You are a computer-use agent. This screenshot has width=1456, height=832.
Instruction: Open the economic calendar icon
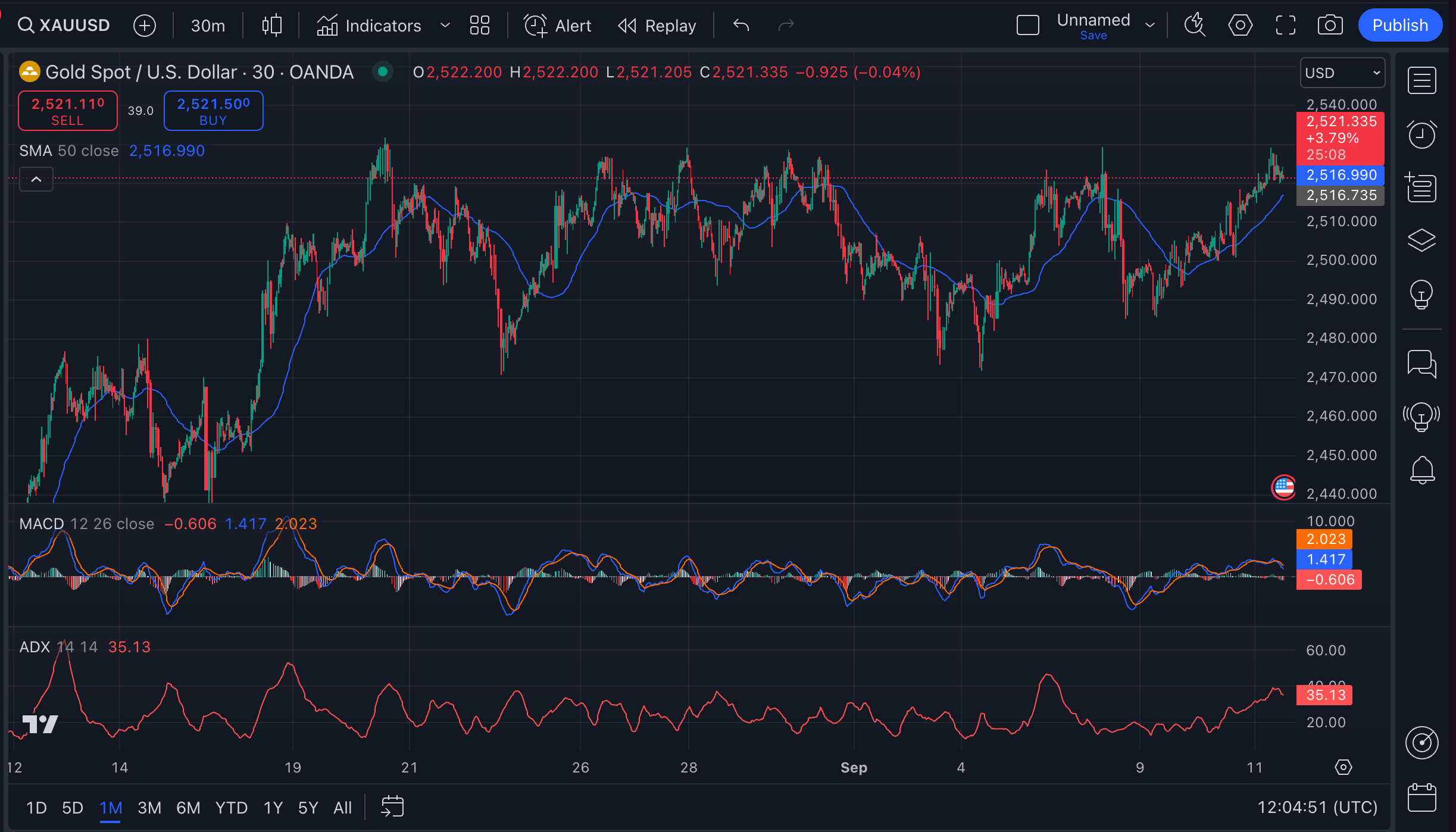[x=1421, y=798]
